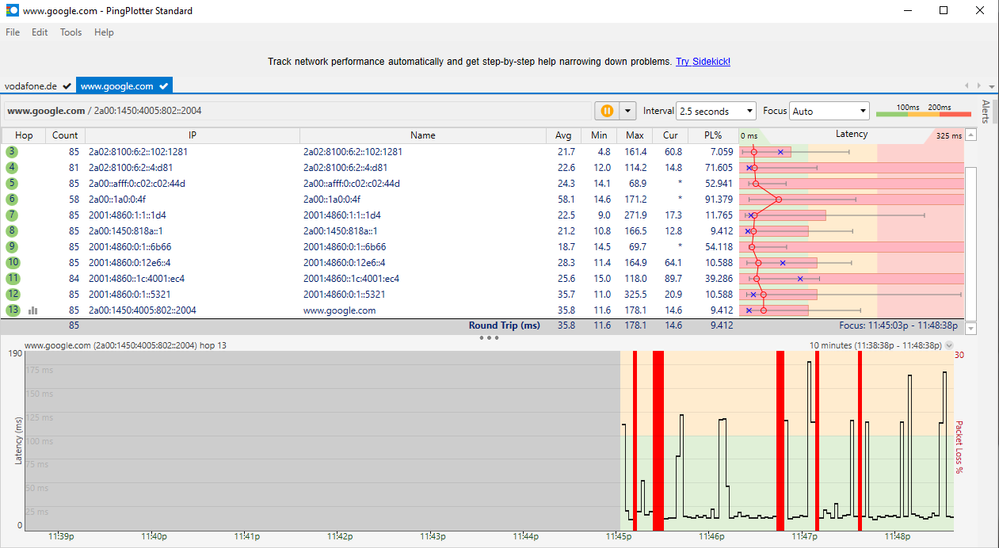Switch to the vodafone.de tab

[x=38, y=86]
